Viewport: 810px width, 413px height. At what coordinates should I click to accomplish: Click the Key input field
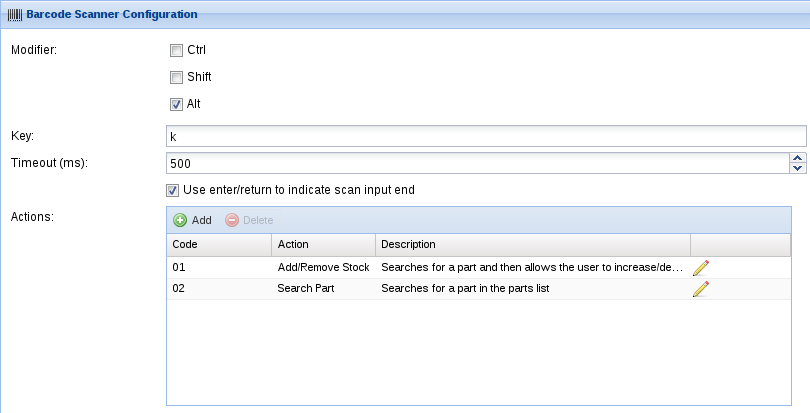tap(486, 137)
